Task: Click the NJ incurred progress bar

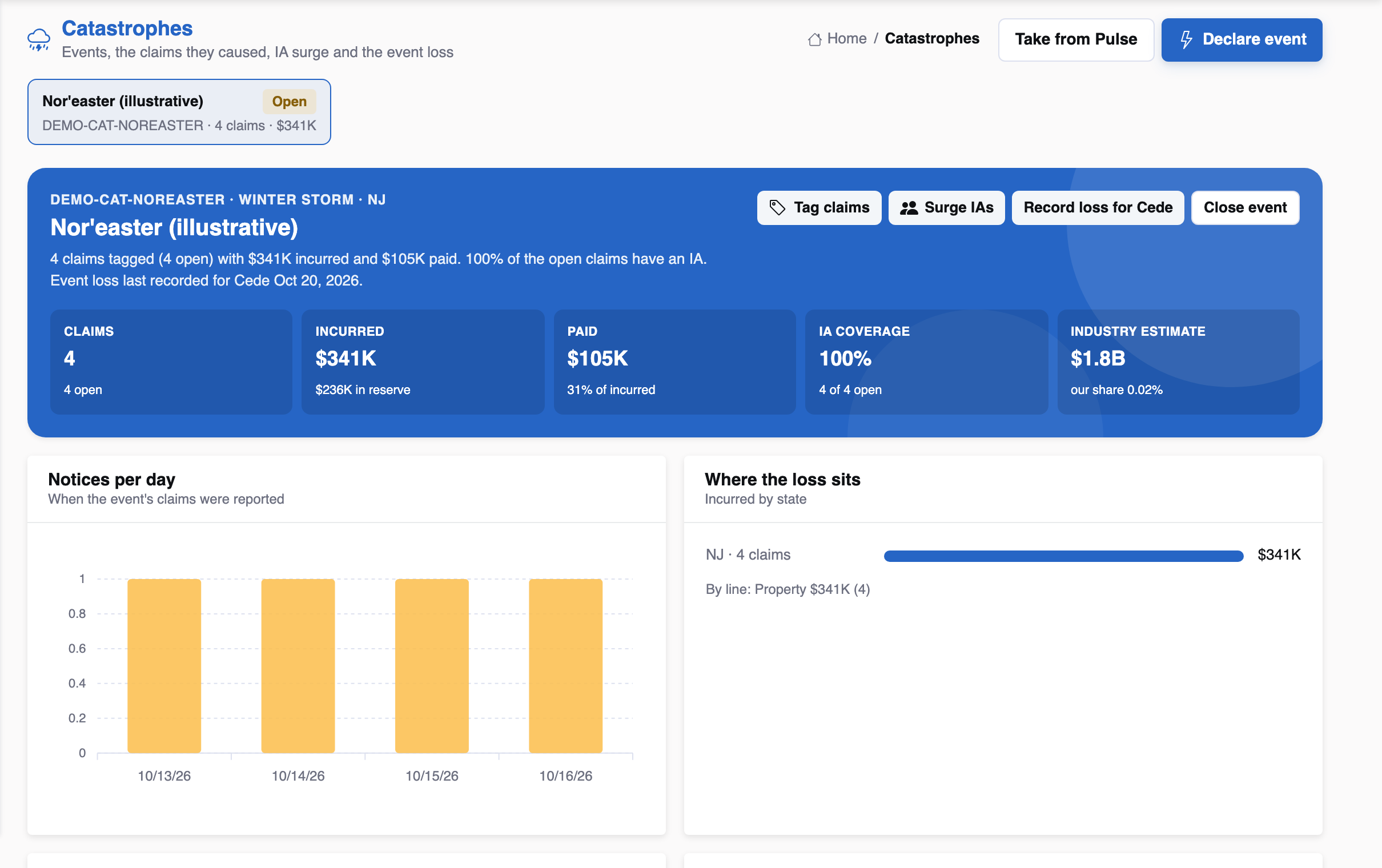Action: 1063,556
